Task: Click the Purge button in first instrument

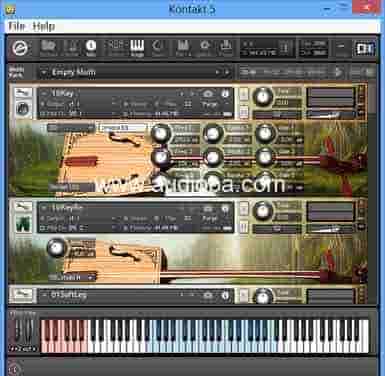Action: 210,104
